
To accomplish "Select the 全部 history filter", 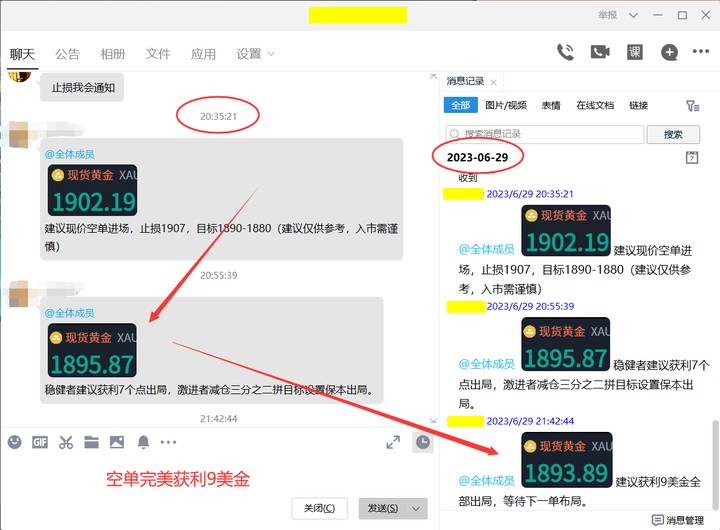I will pos(461,105).
